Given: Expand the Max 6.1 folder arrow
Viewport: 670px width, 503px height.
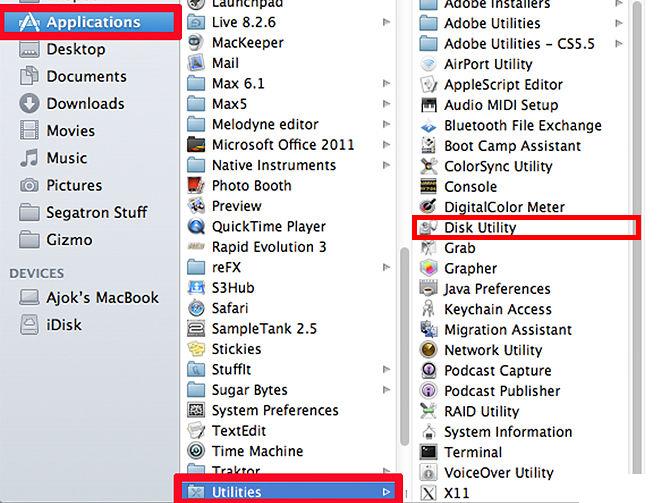Looking at the screenshot, I should (x=387, y=84).
